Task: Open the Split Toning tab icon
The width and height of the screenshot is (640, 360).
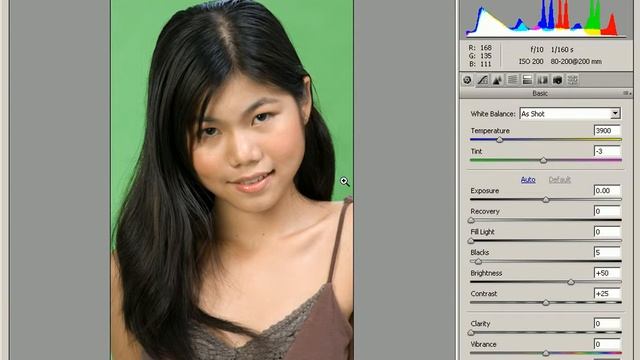Action: (x=527, y=80)
